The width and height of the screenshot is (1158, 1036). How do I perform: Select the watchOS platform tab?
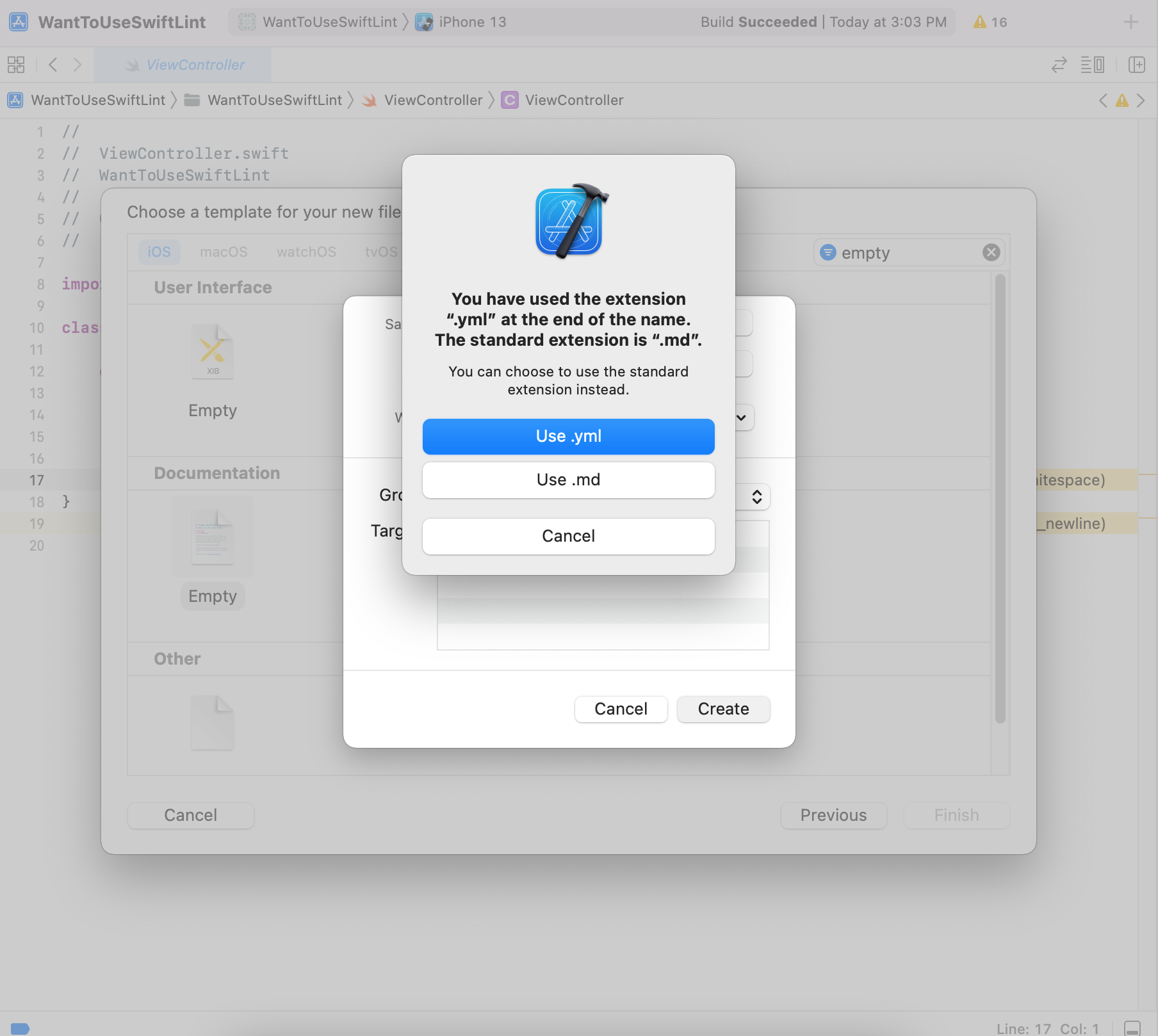(x=306, y=252)
